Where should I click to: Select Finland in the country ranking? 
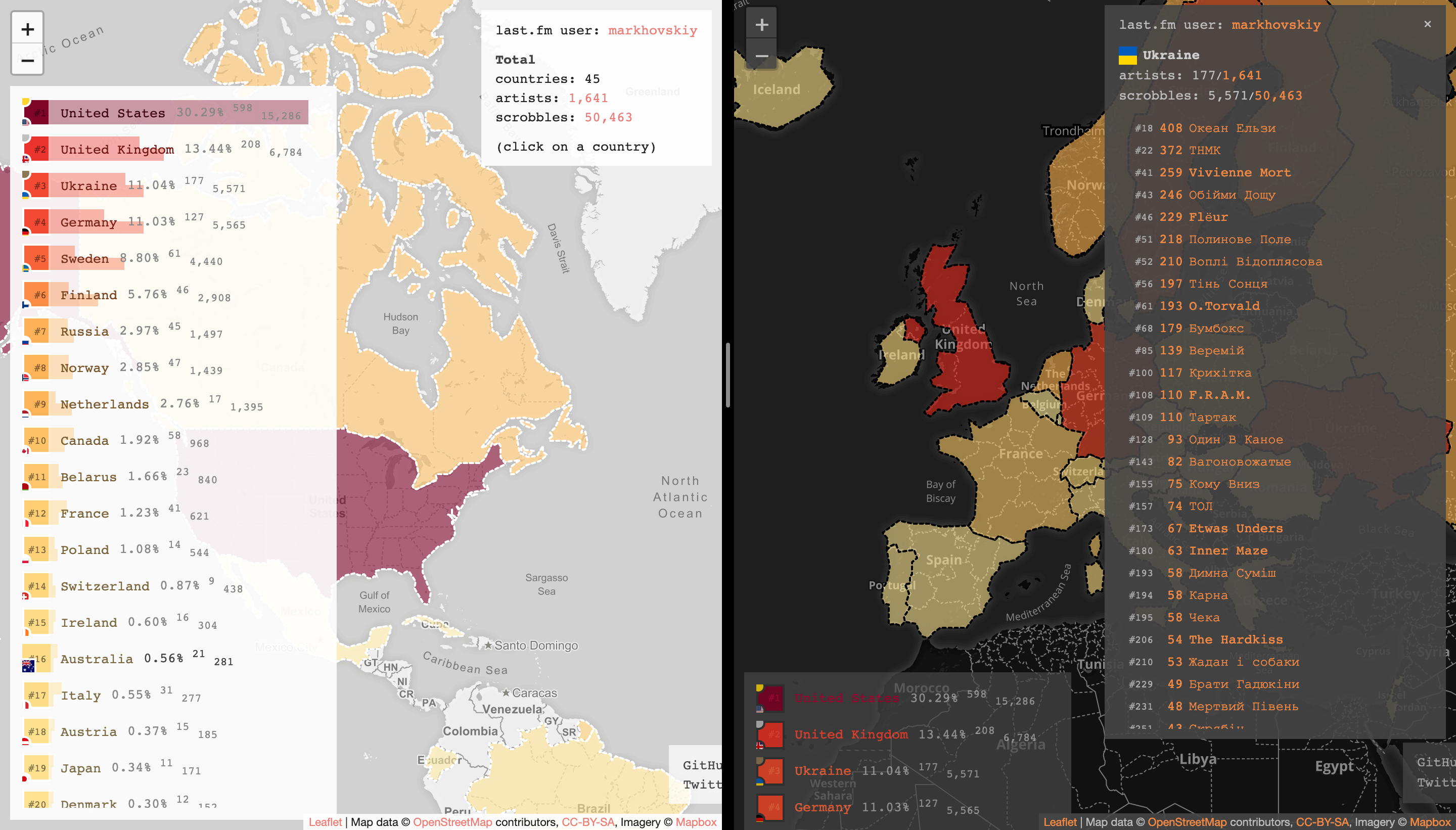(126, 295)
